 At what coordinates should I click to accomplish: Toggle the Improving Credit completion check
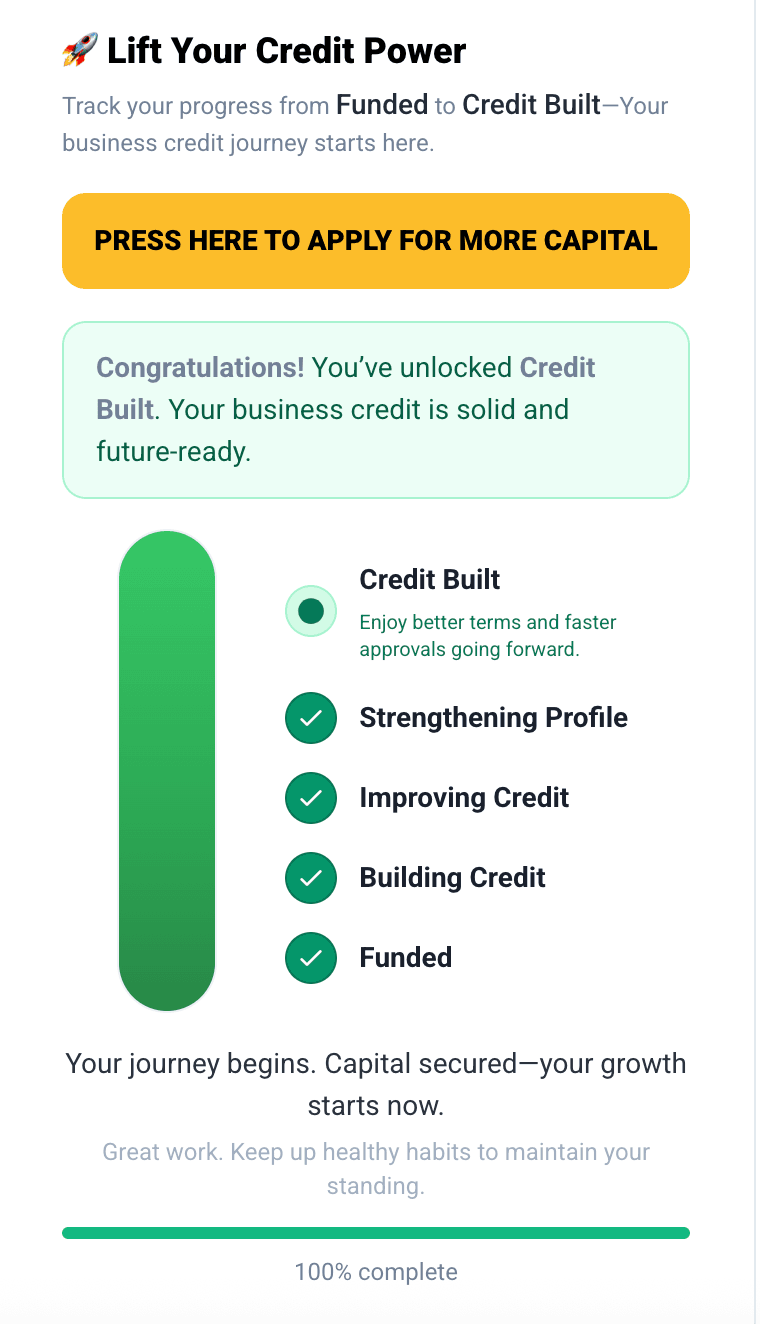click(311, 797)
